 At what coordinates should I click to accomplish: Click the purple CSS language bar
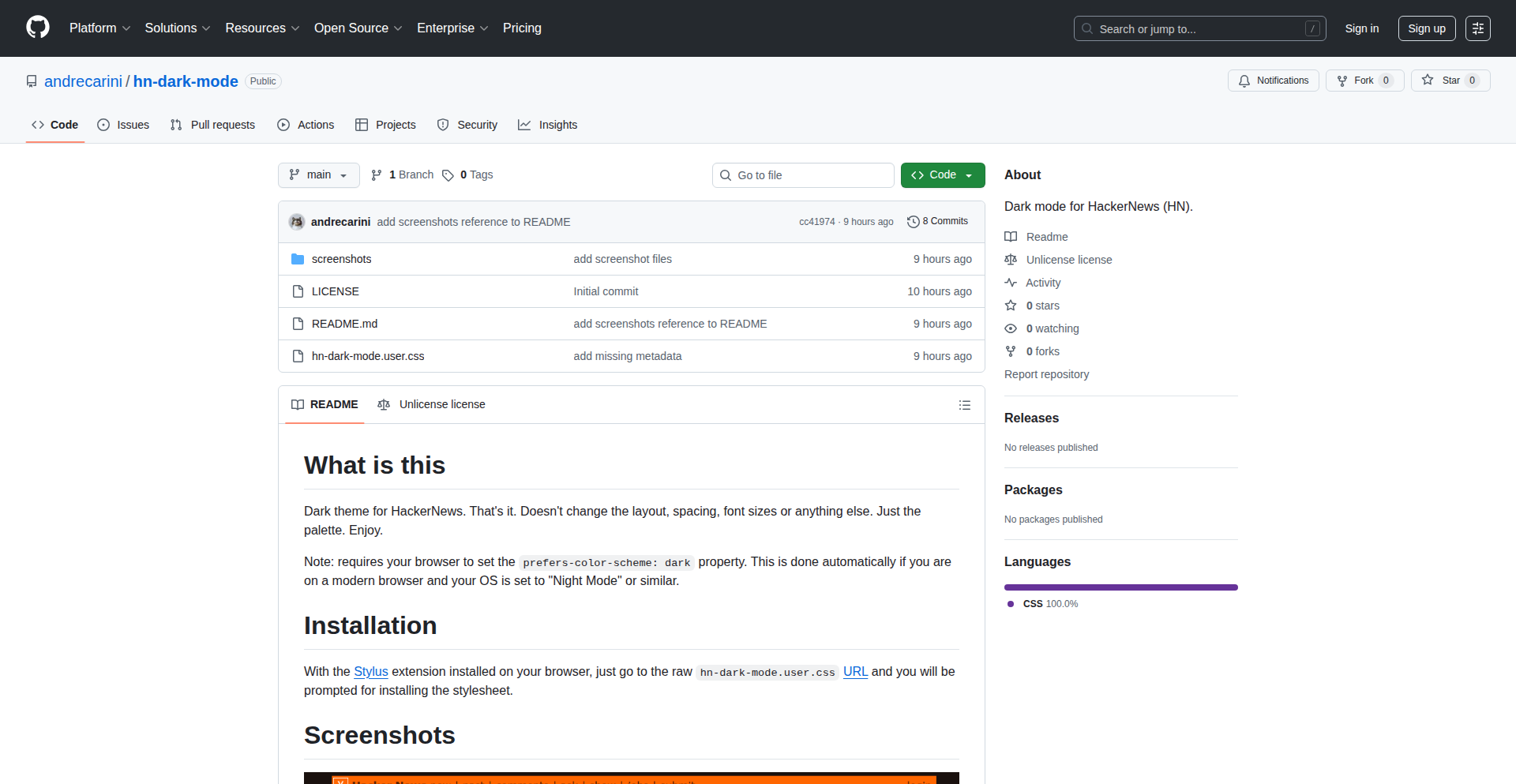click(x=1120, y=587)
